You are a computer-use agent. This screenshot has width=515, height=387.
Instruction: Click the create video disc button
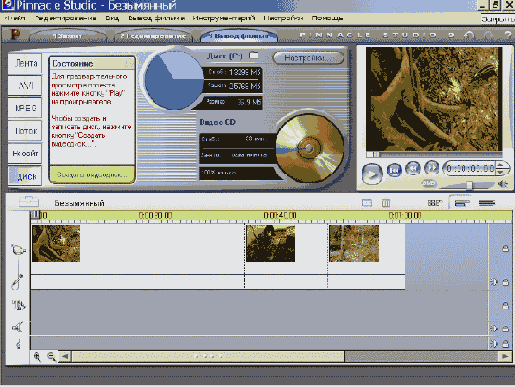click(x=92, y=175)
